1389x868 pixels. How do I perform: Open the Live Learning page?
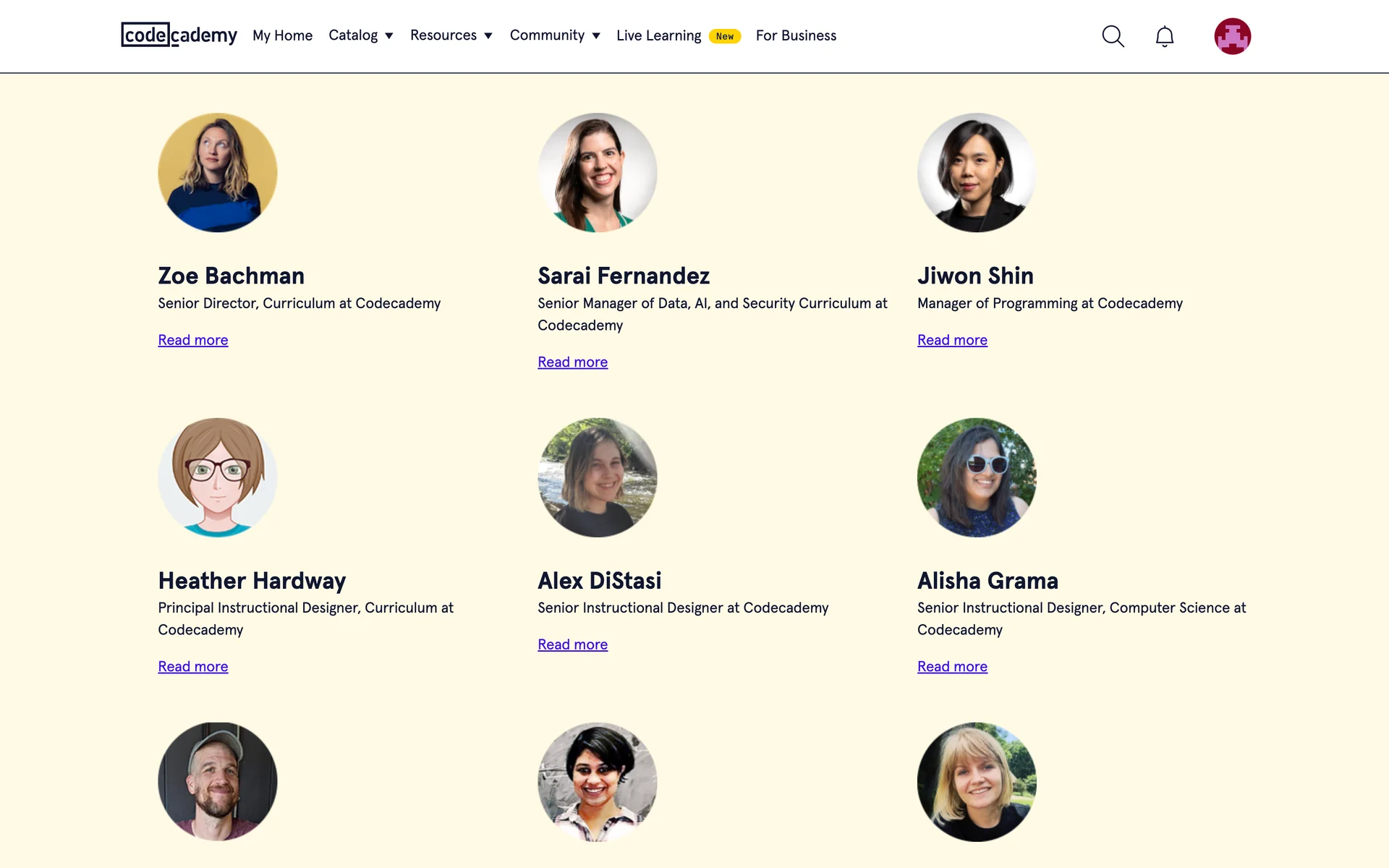658,35
